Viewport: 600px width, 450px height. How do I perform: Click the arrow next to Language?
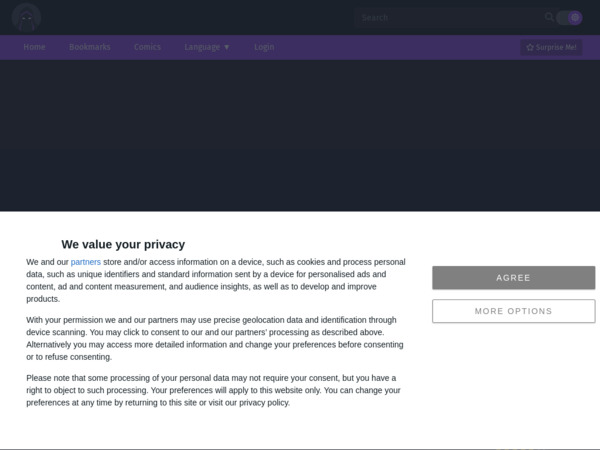[227, 47]
